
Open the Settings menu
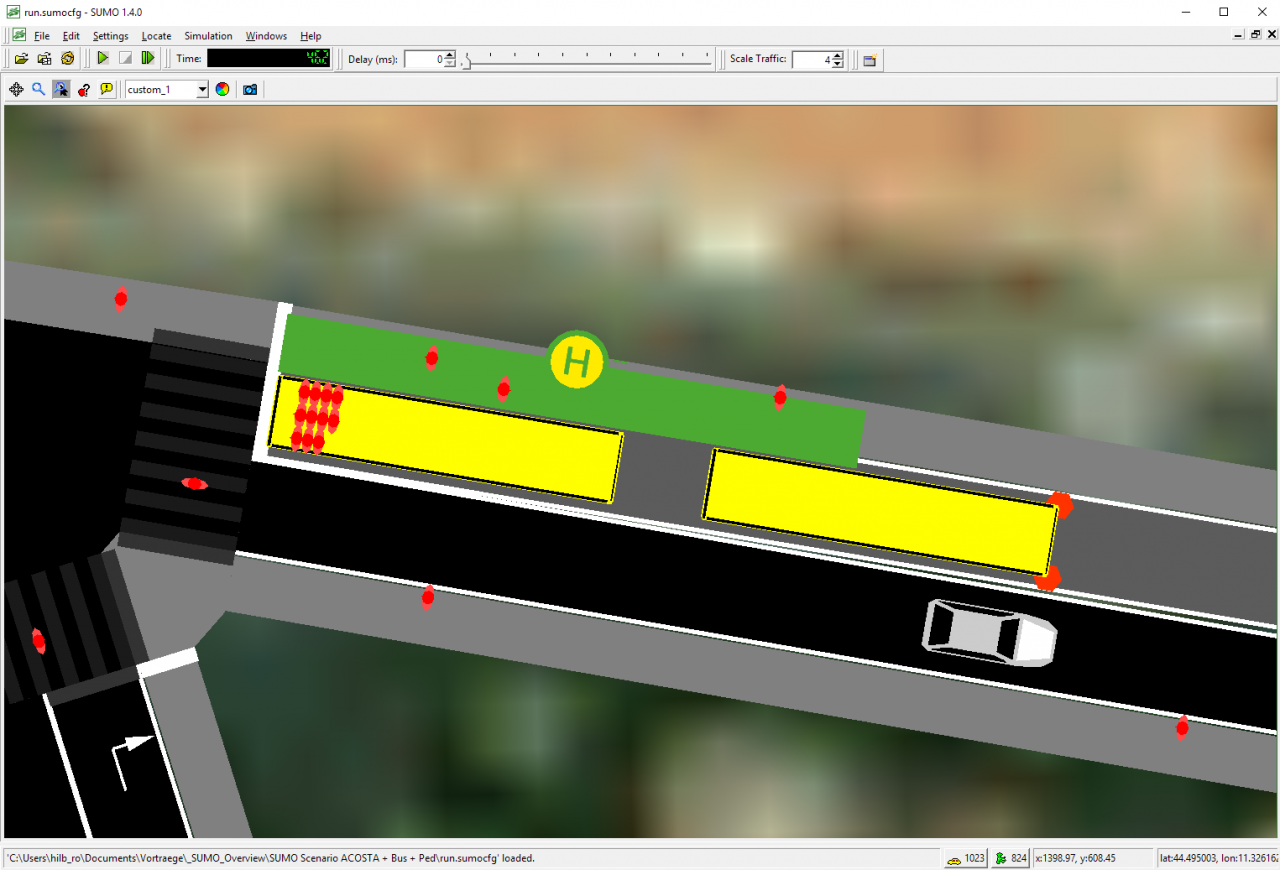(111, 36)
